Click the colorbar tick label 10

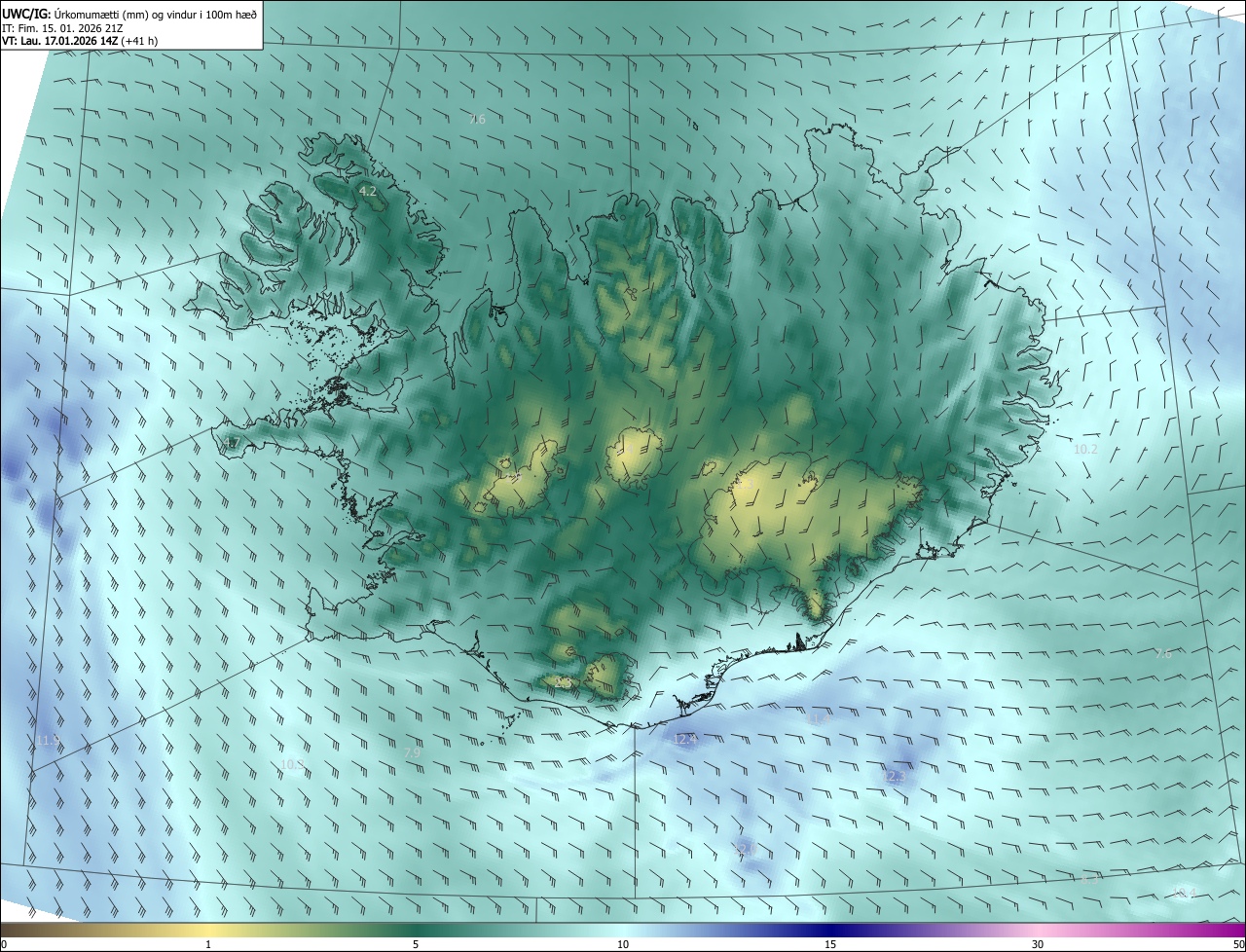(x=623, y=944)
